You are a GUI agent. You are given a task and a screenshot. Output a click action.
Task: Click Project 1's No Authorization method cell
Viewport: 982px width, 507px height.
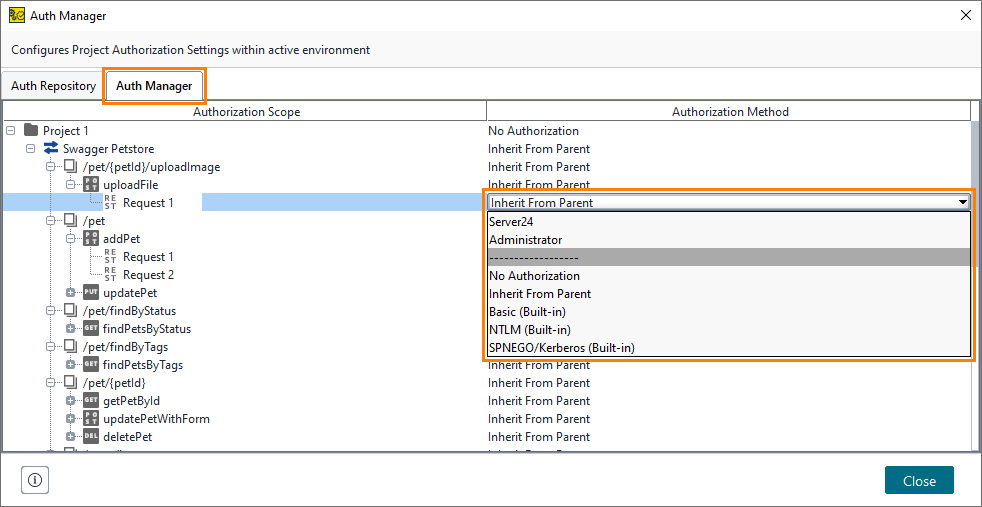click(728, 131)
